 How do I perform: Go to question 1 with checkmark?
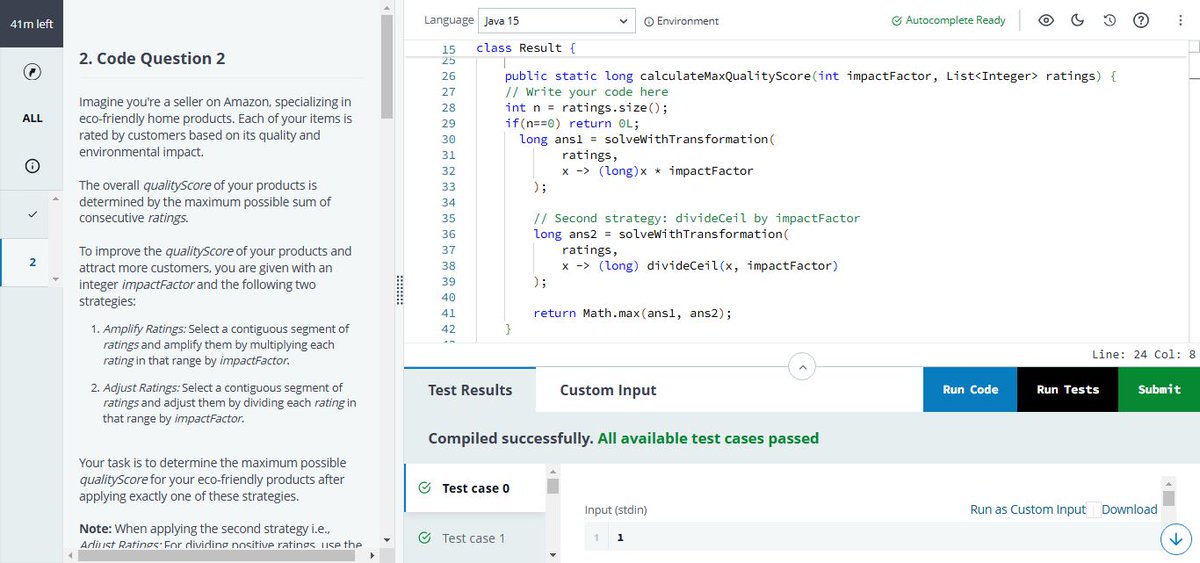point(32,214)
